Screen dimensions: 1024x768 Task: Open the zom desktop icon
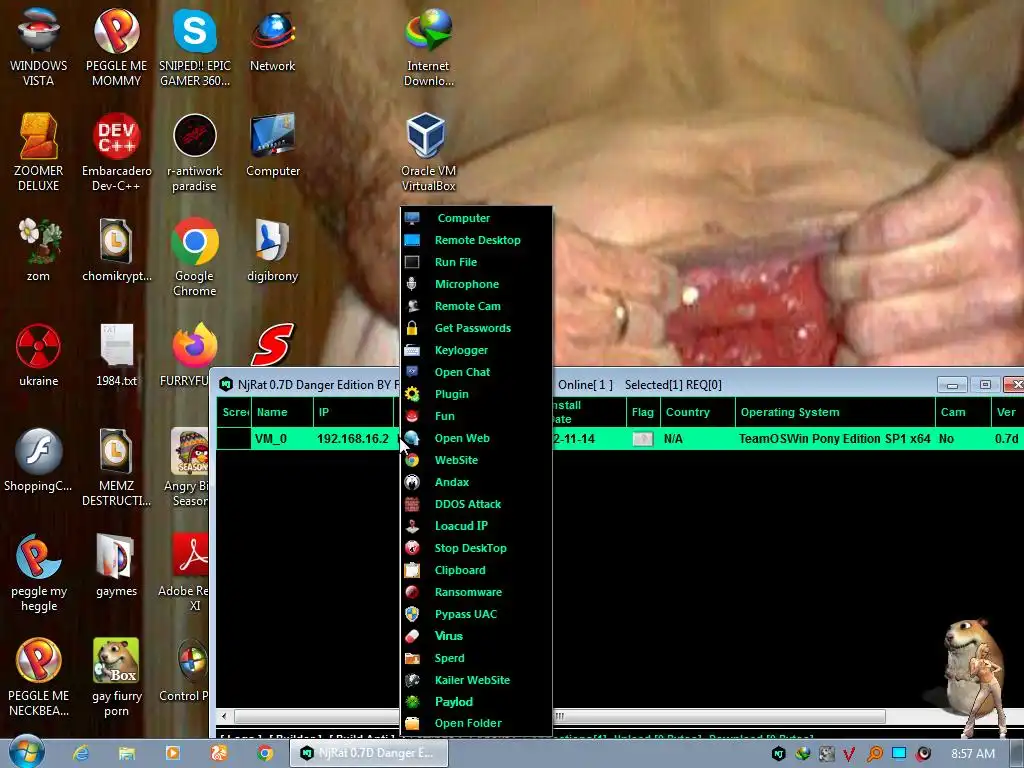[38, 249]
